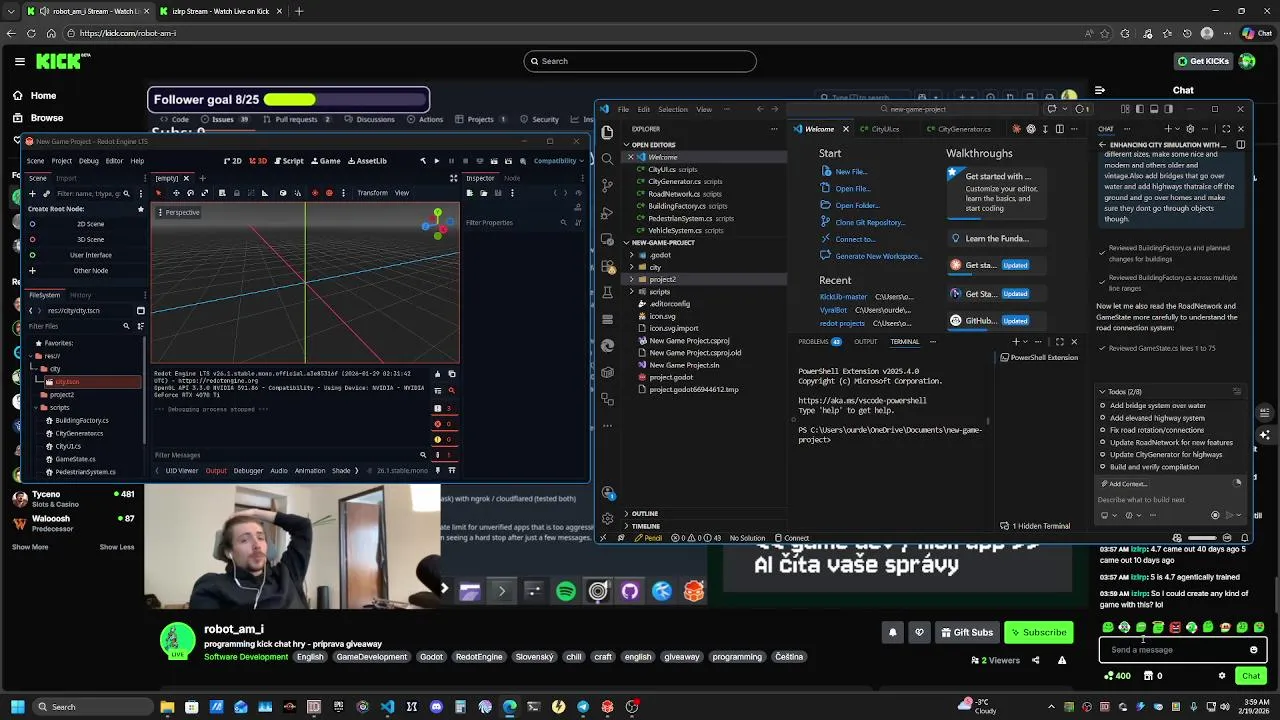
Task: Open Discord from Windows taskbar
Action: click(436, 707)
